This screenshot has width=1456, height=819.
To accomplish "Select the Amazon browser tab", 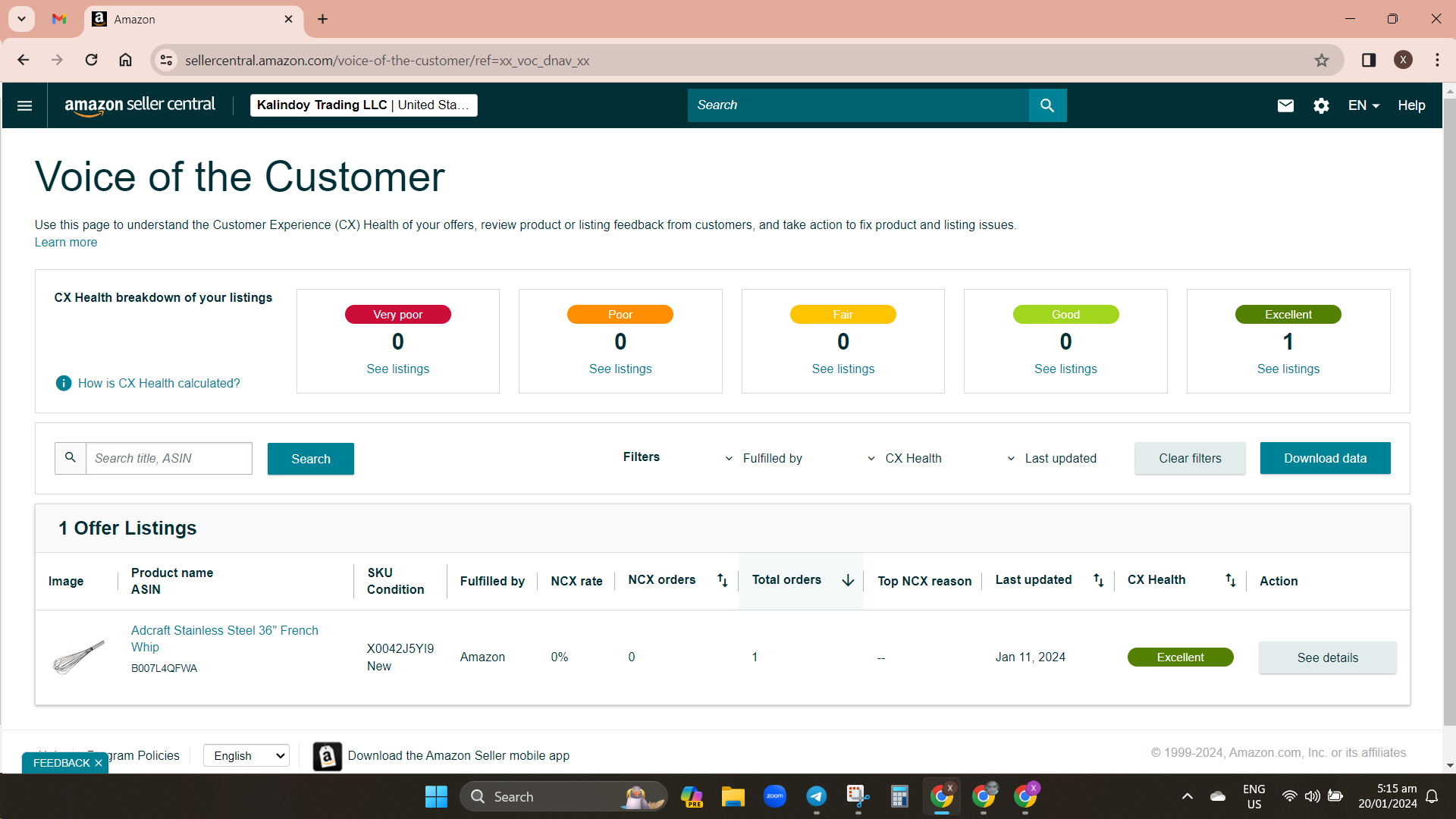I will (x=193, y=19).
